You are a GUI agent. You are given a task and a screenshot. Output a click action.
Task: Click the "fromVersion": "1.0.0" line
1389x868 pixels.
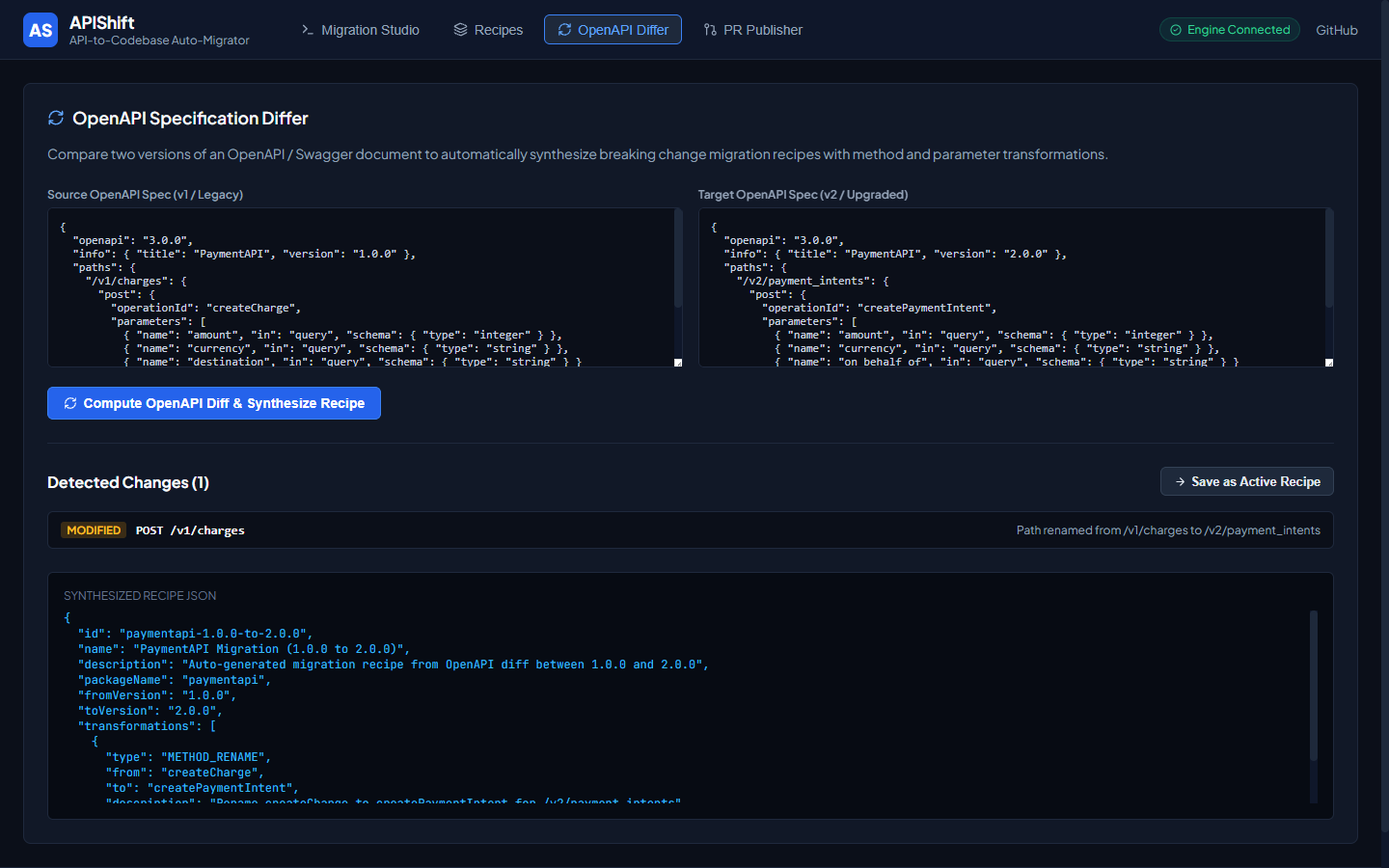pos(157,695)
